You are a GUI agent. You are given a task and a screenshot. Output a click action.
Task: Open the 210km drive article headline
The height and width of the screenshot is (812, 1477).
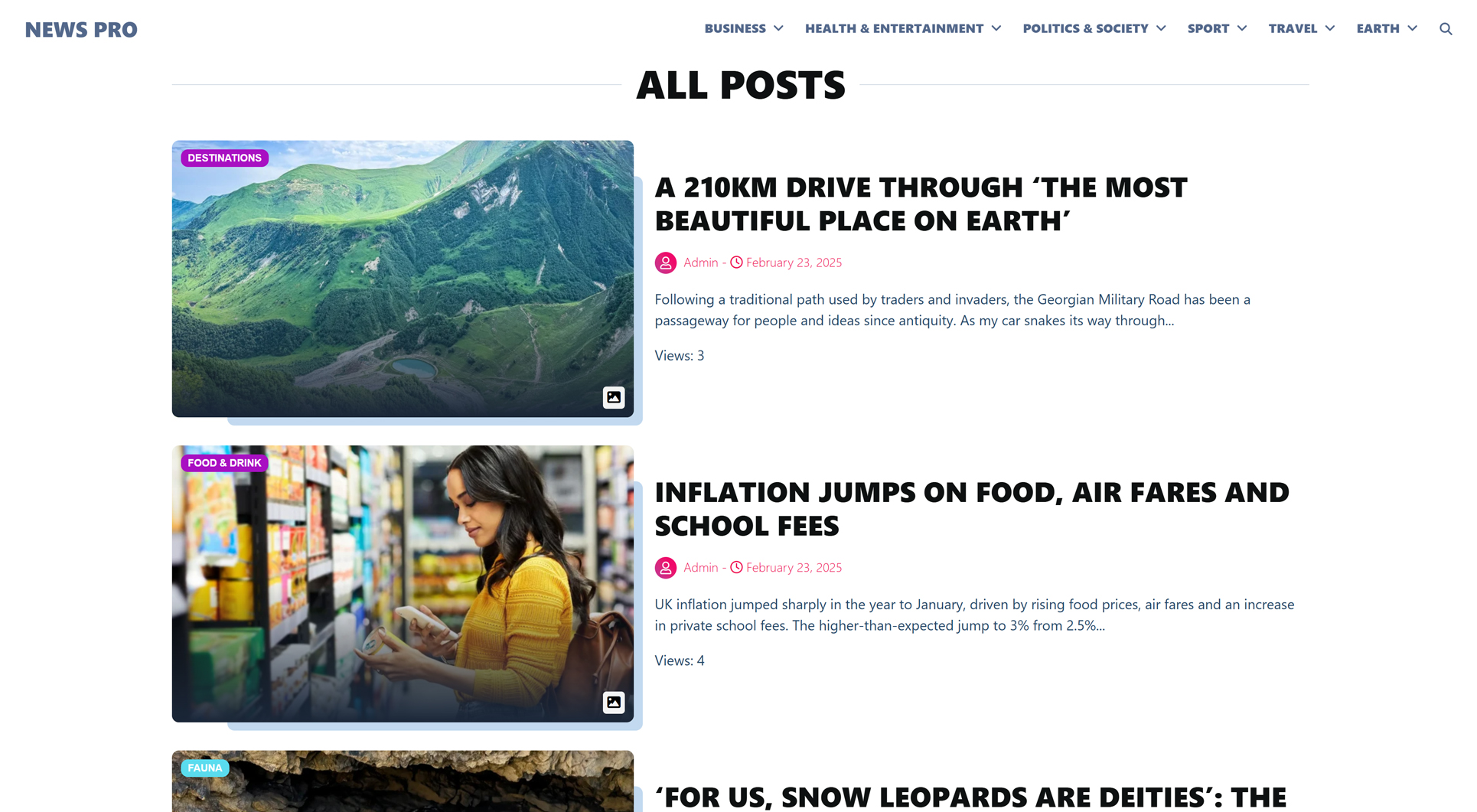(921, 204)
